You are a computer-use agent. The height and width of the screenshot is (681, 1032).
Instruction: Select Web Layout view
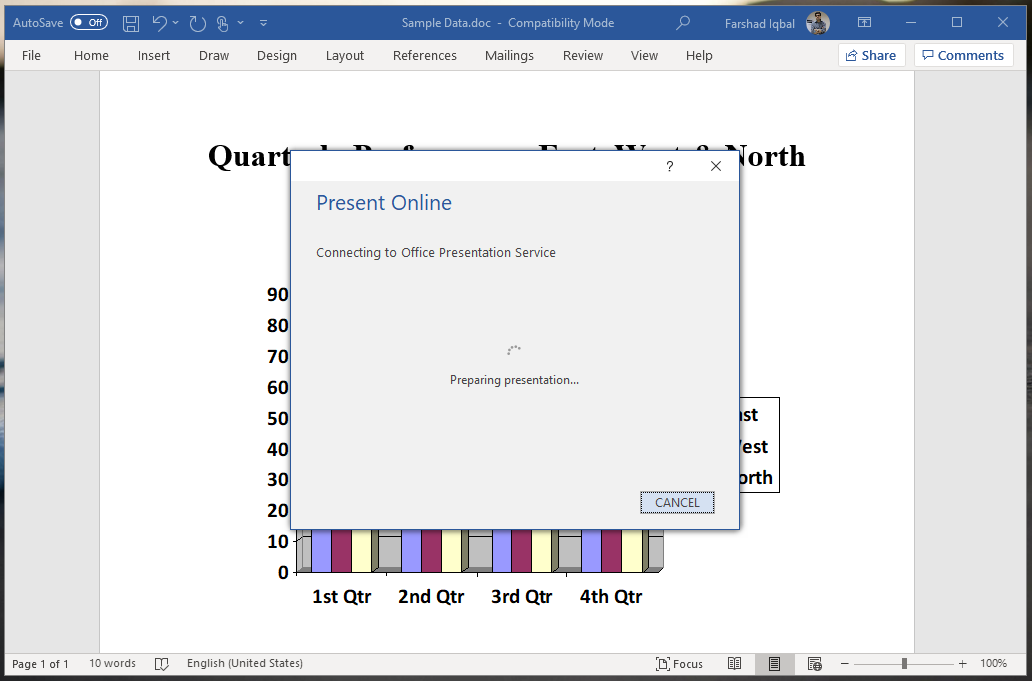(x=815, y=663)
